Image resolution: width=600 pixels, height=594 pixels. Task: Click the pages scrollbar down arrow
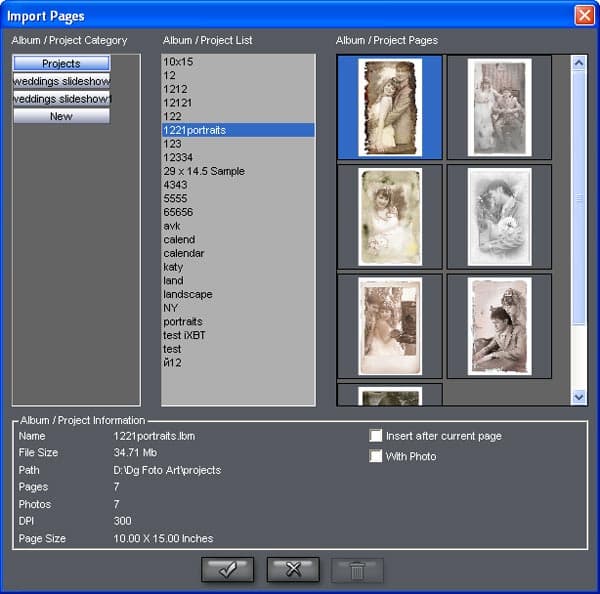tap(579, 397)
